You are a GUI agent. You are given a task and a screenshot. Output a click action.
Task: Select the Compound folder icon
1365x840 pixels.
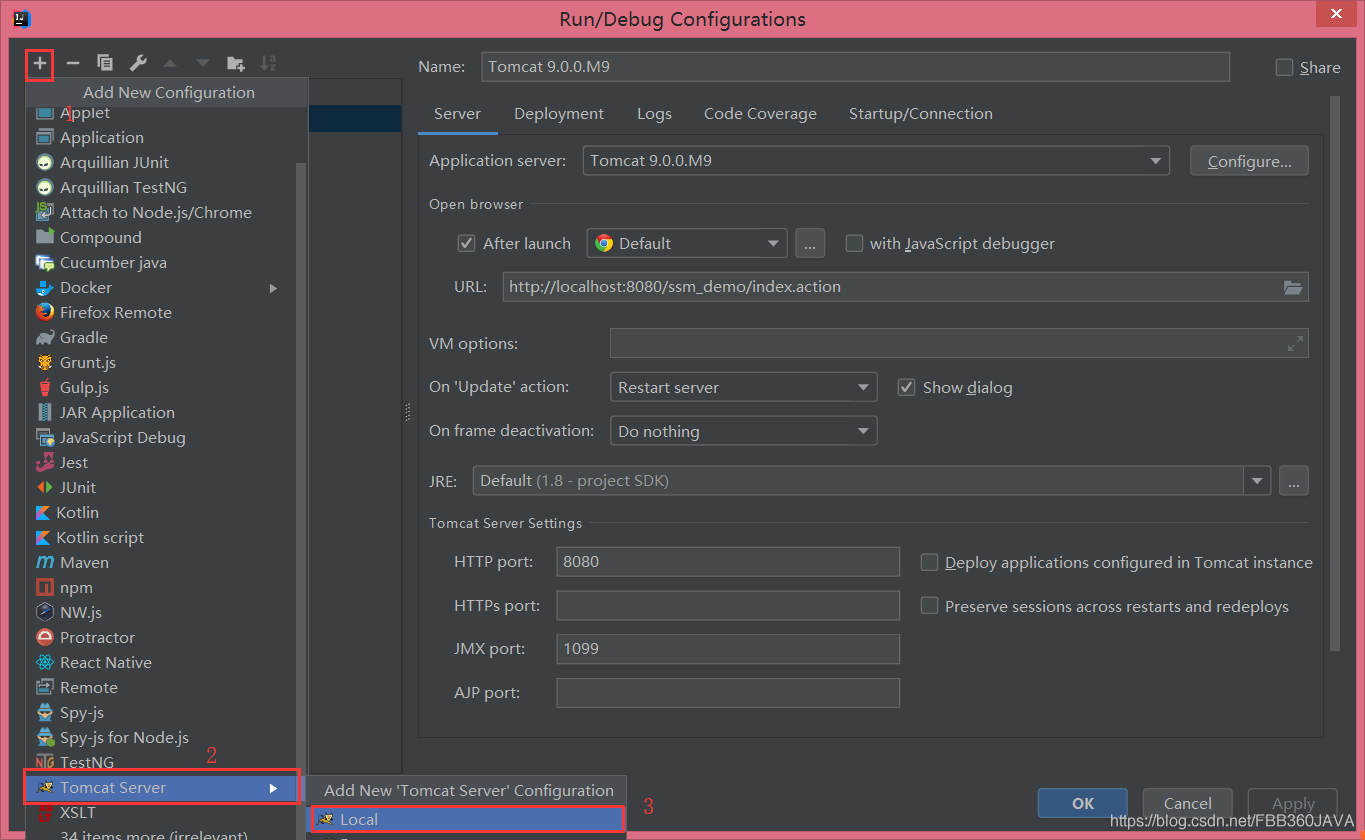(44, 237)
